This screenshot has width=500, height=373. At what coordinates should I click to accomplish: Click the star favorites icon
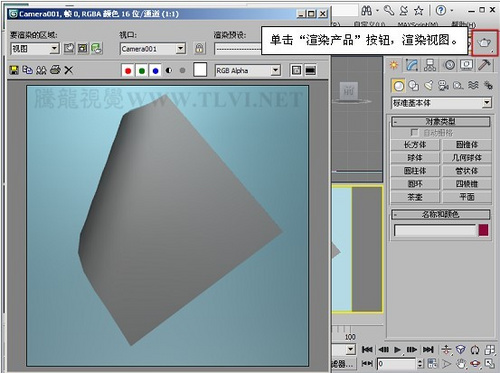419,11
